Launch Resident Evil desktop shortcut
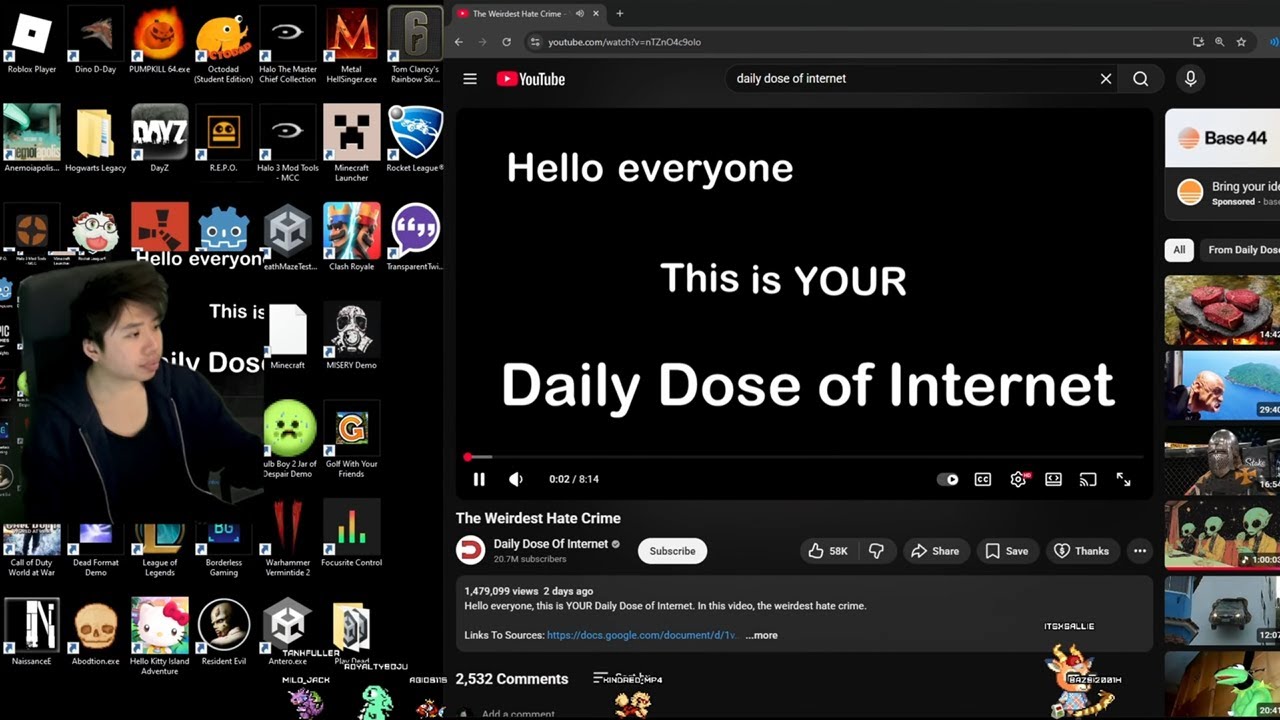Viewport: 1280px width, 720px height. tap(224, 631)
